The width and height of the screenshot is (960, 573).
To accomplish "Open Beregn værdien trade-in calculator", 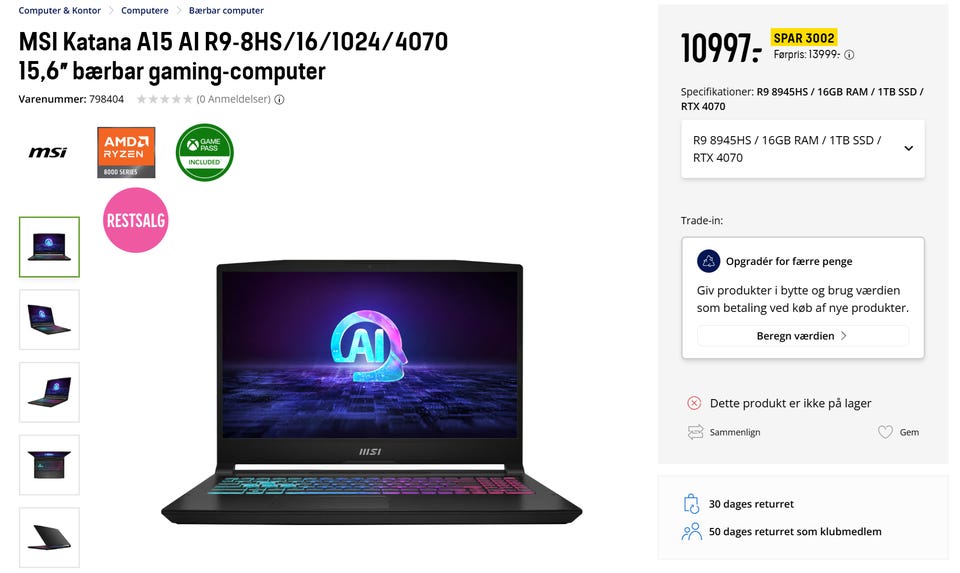I will (803, 336).
